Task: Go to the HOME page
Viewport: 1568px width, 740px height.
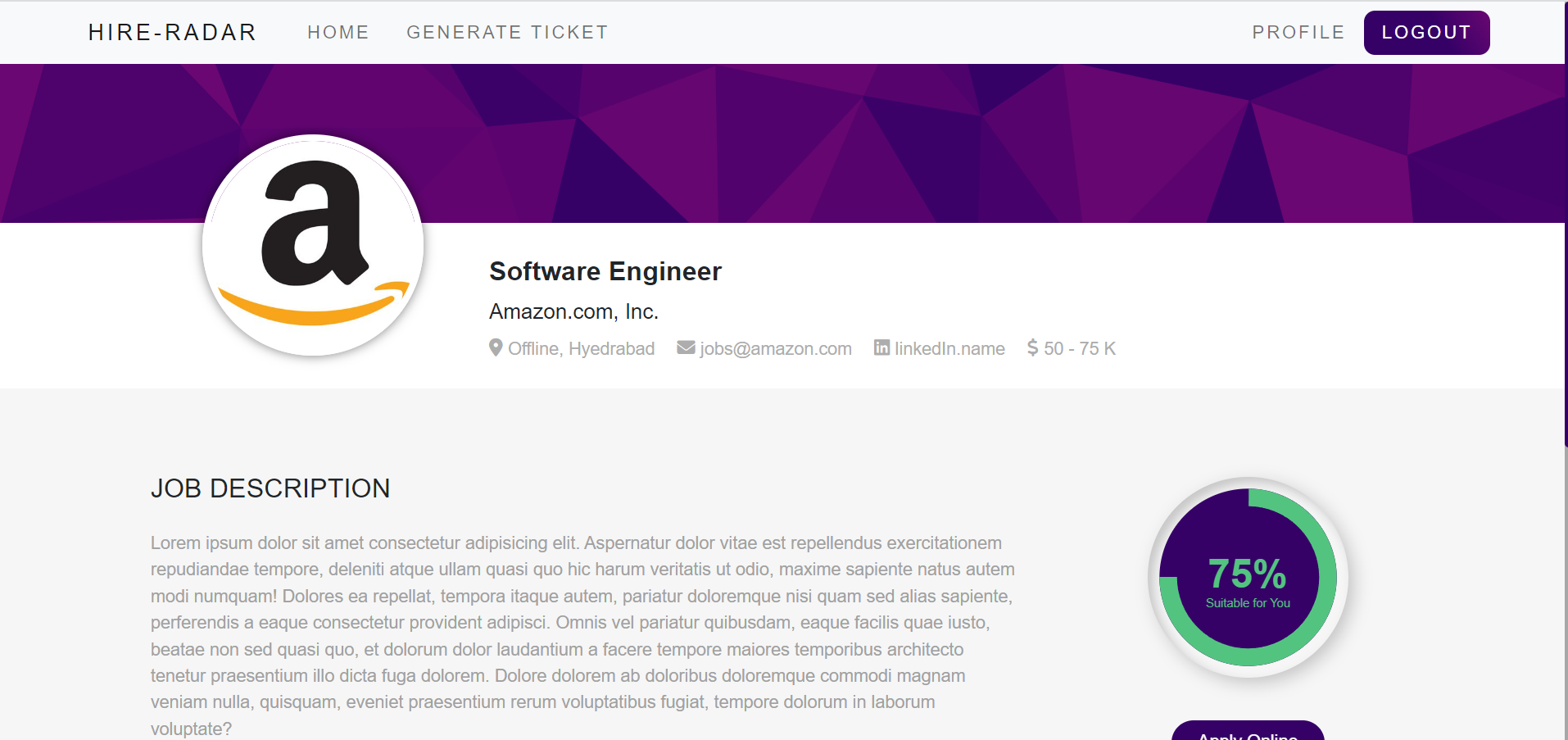Action: click(x=338, y=33)
